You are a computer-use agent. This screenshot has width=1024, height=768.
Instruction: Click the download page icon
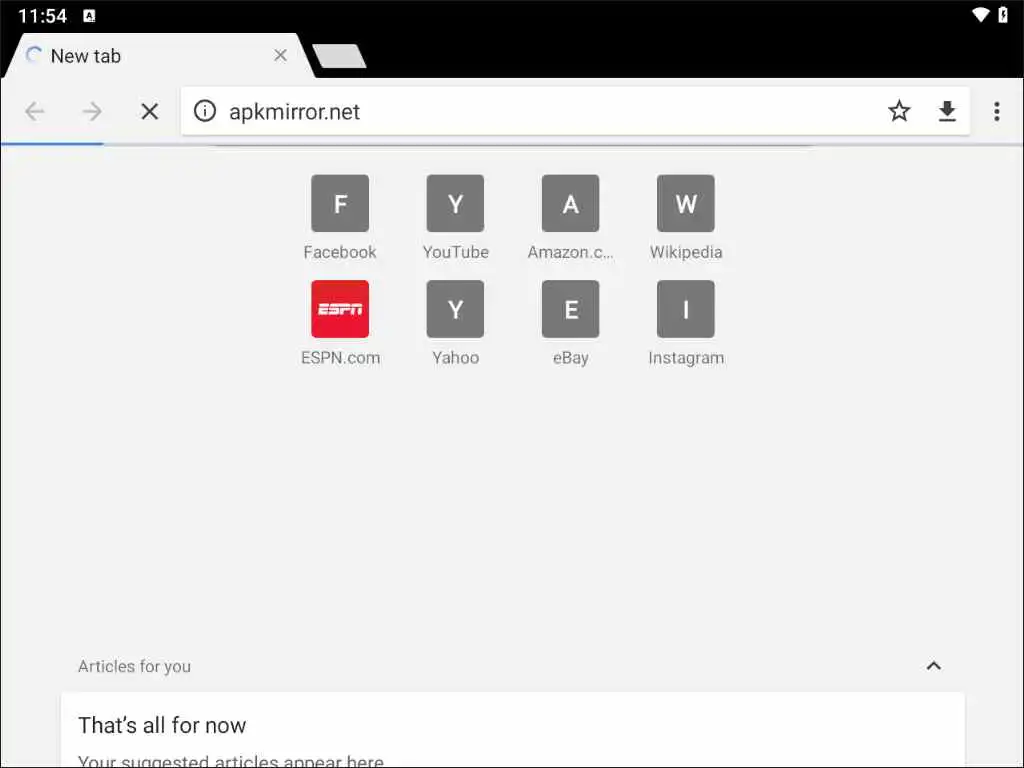tap(947, 112)
